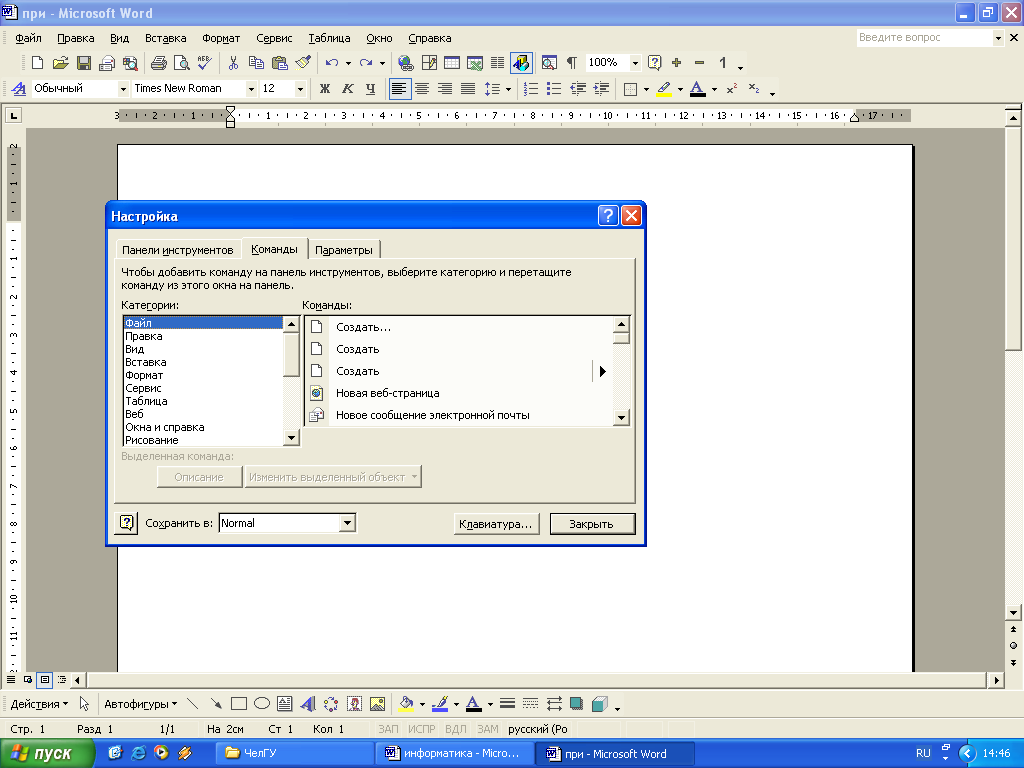Run the Spelling check ABC icon

(x=204, y=63)
